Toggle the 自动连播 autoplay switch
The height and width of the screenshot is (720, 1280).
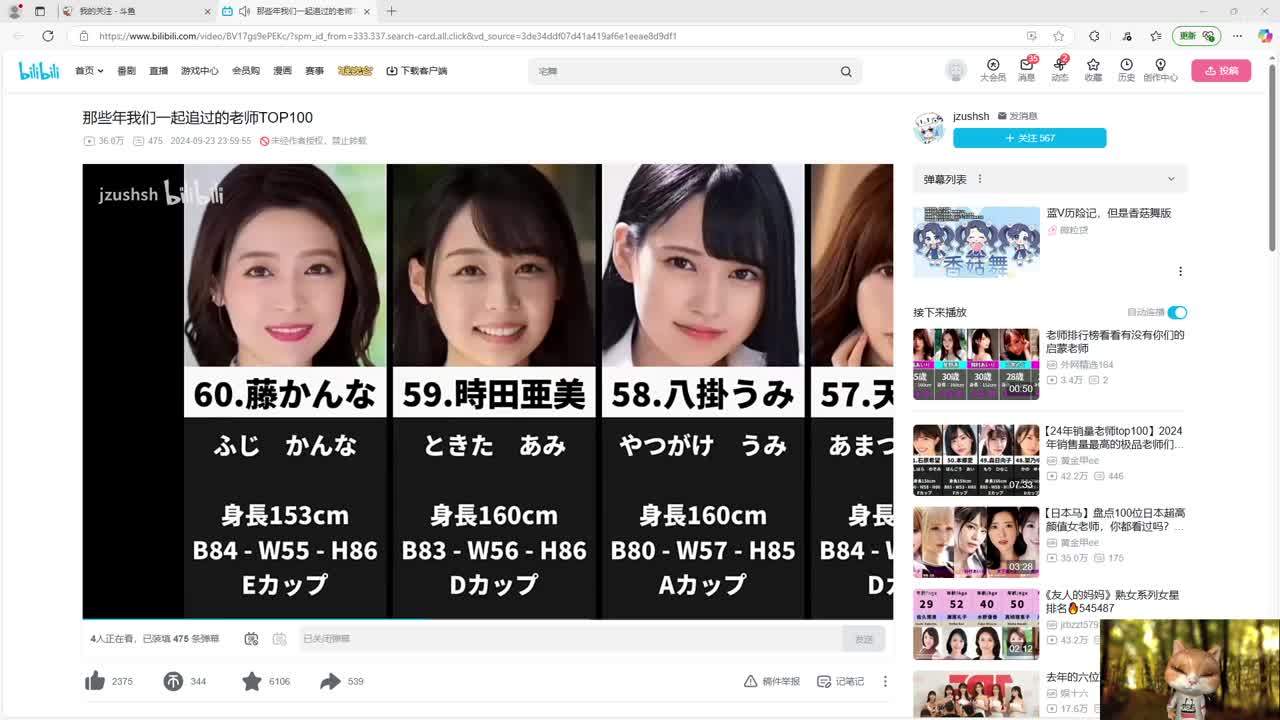pos(1177,312)
